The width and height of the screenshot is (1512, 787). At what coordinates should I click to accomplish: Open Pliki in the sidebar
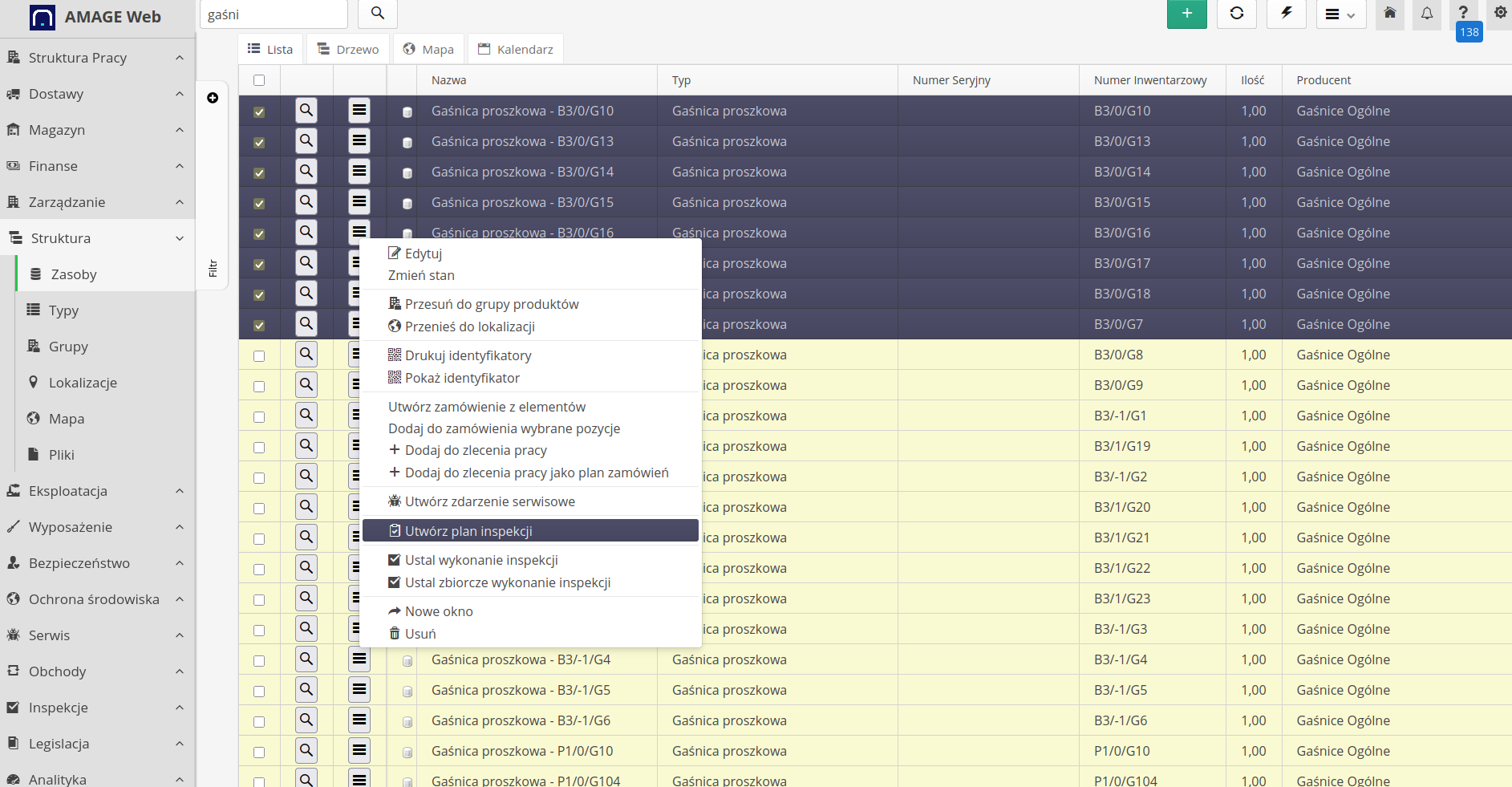105,455
